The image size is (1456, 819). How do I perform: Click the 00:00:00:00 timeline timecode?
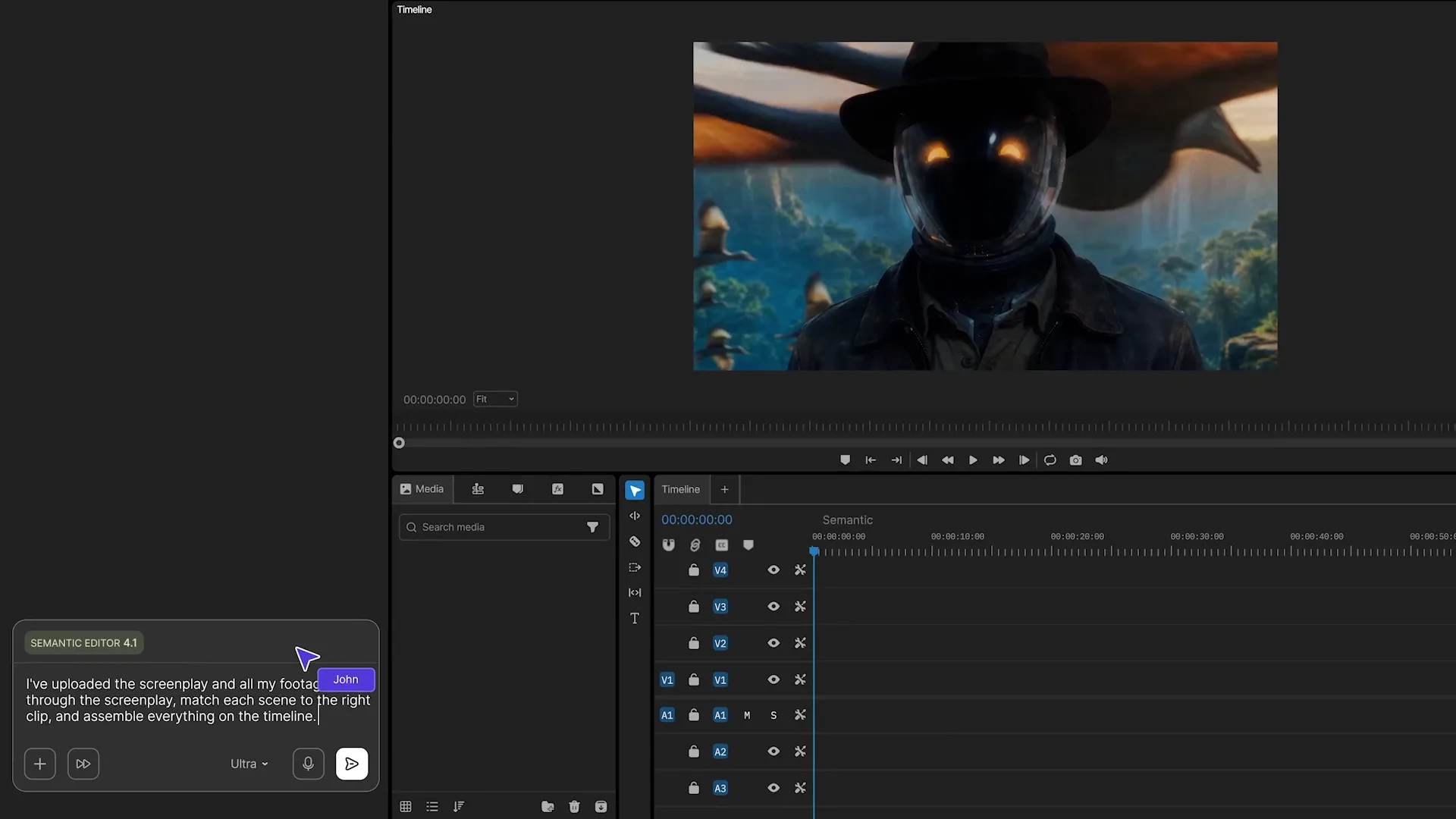(x=697, y=520)
